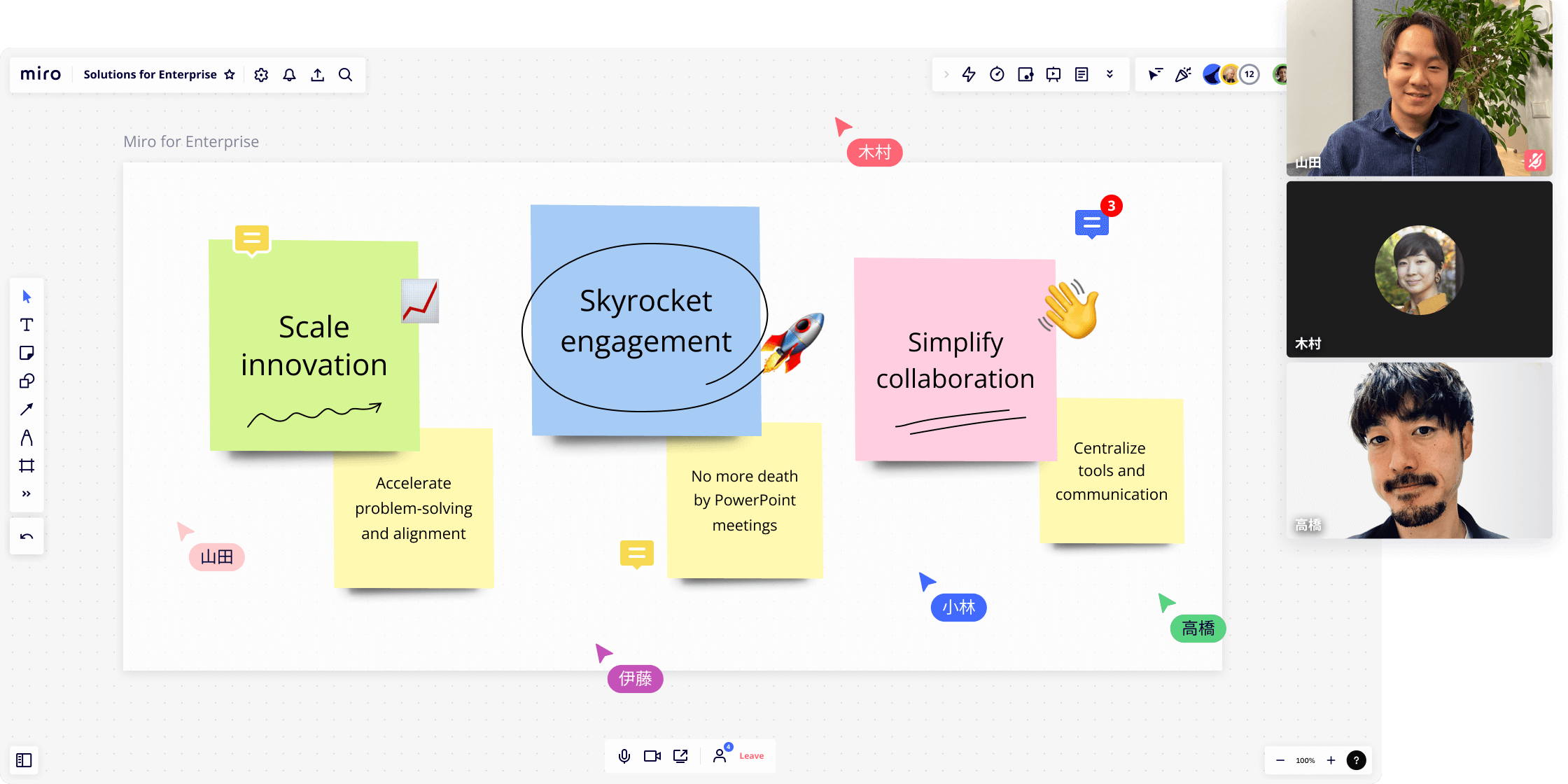Select the Pen drawing tool

[27, 437]
